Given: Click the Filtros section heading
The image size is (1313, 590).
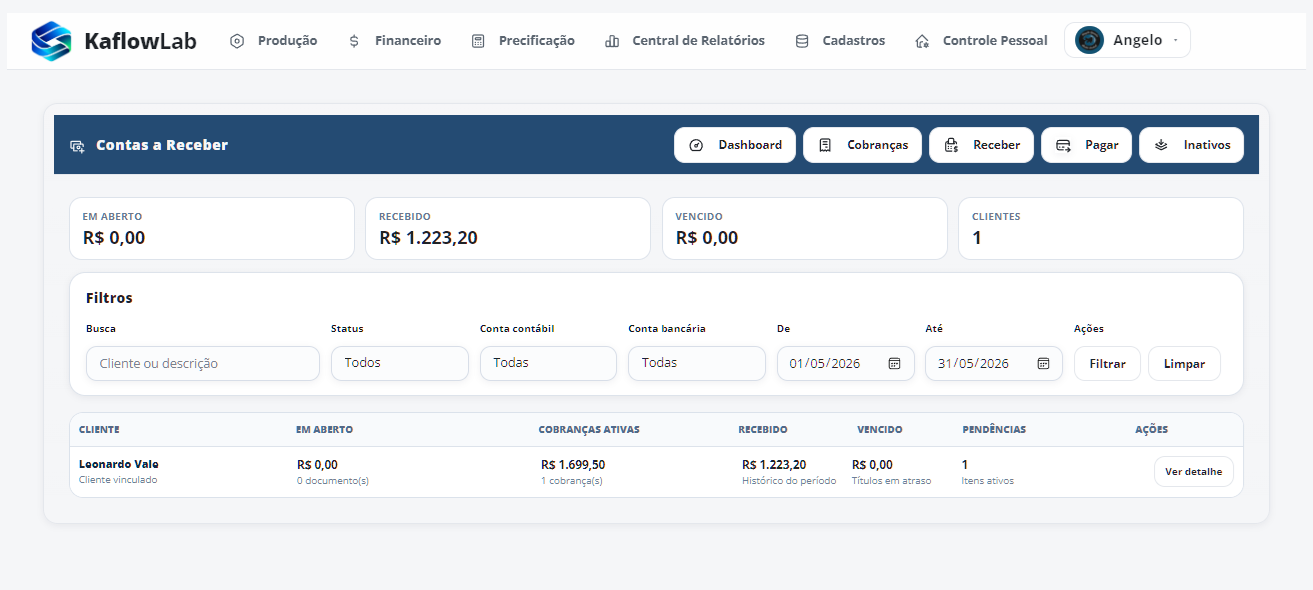Looking at the screenshot, I should click(x=109, y=298).
